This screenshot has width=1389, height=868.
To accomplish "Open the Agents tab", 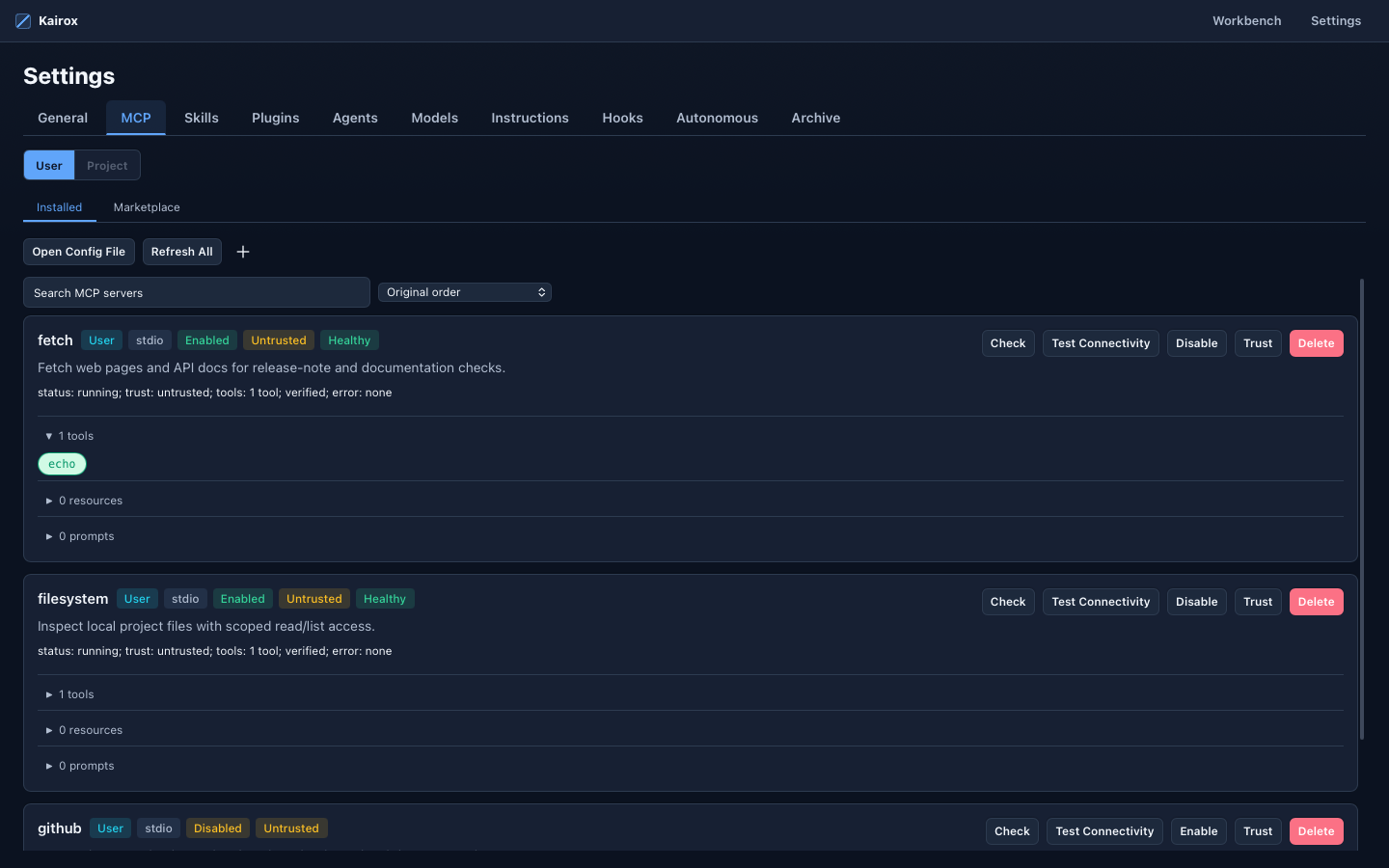I will pyautogui.click(x=355, y=118).
